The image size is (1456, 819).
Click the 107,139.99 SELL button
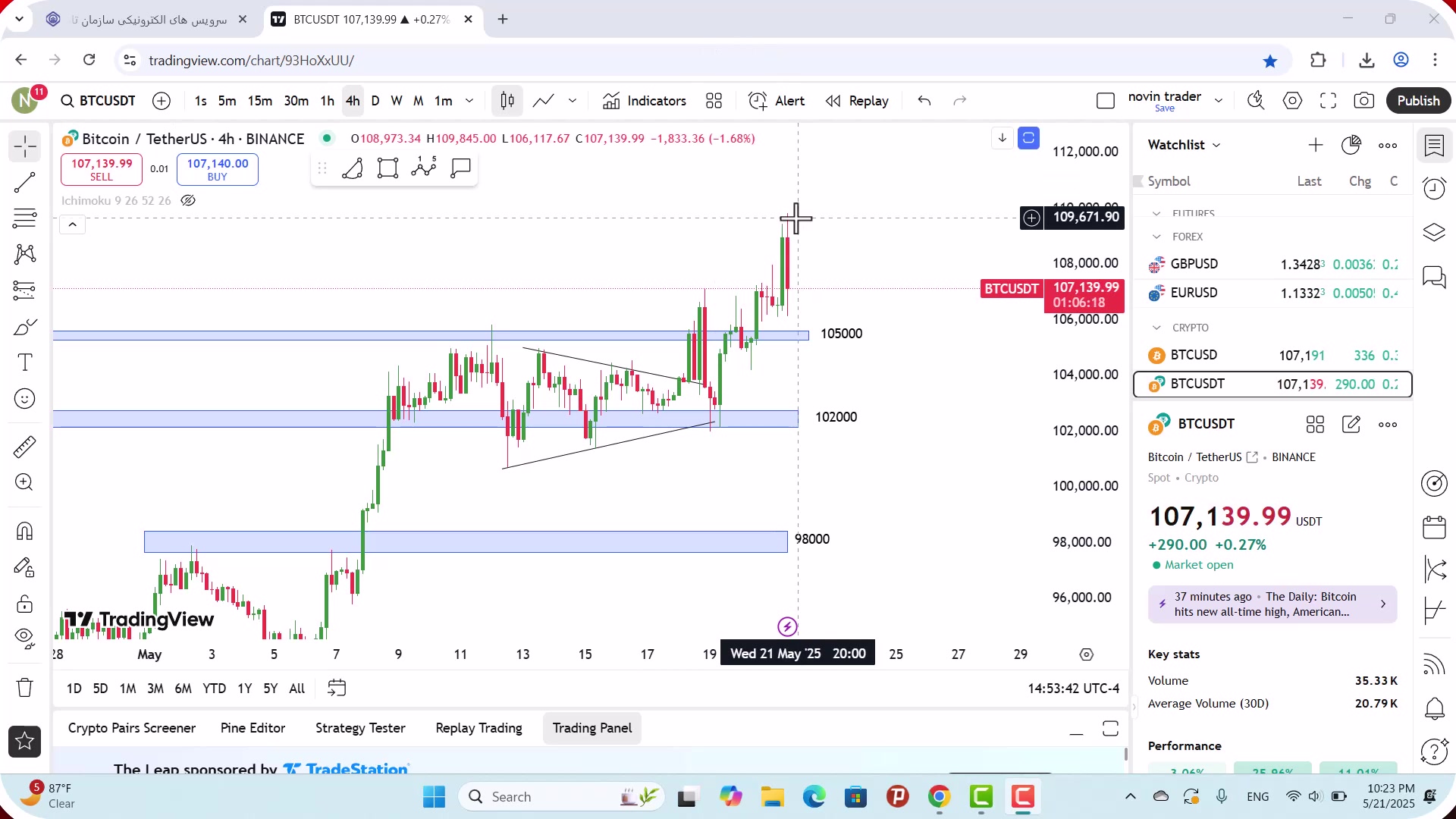pos(102,169)
